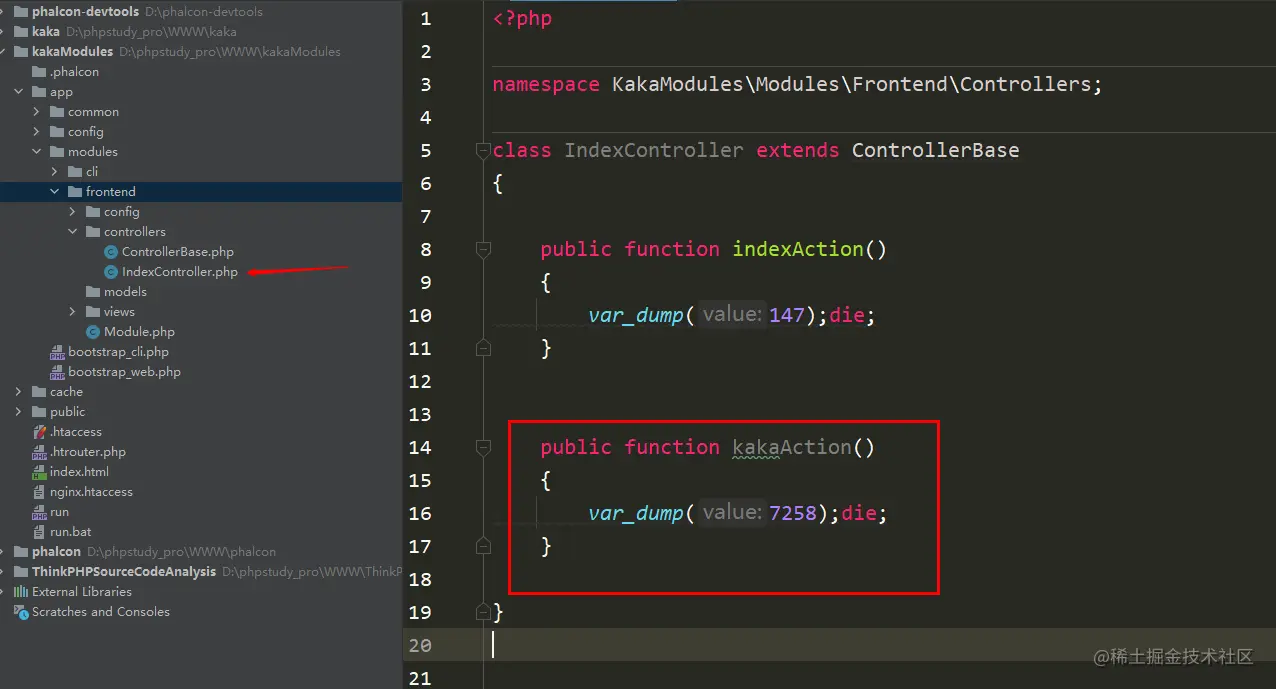Select IndexController.php in the project tree

[180, 272]
